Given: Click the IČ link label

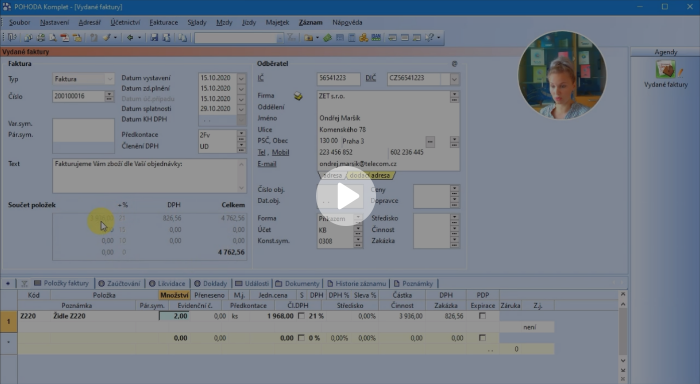Looking at the screenshot, I should click(260, 78).
